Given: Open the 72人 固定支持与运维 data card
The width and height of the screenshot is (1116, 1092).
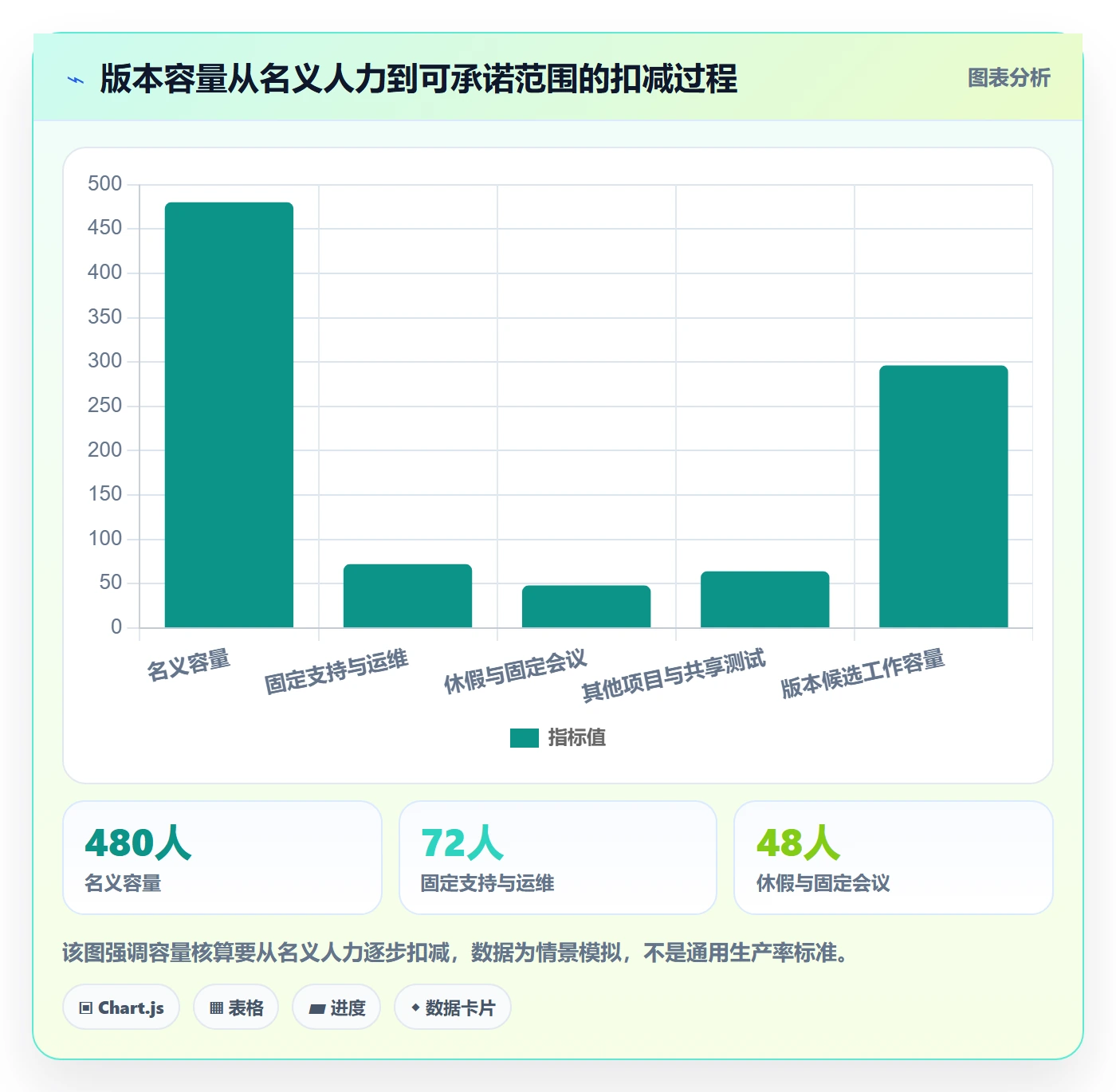Looking at the screenshot, I should 558,858.
